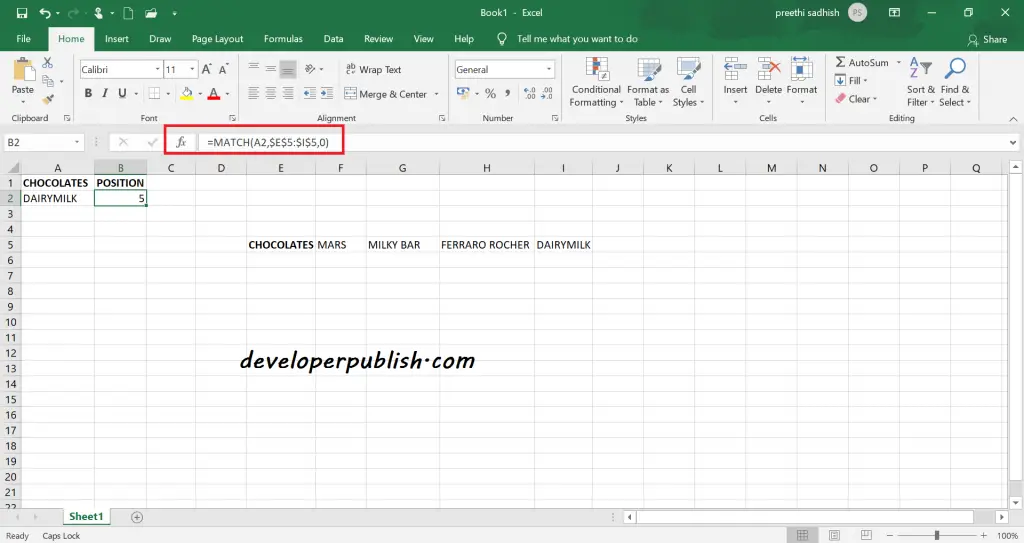The width and height of the screenshot is (1024, 543).
Task: Collapse the ribbon chevron
Action: click(x=1013, y=119)
